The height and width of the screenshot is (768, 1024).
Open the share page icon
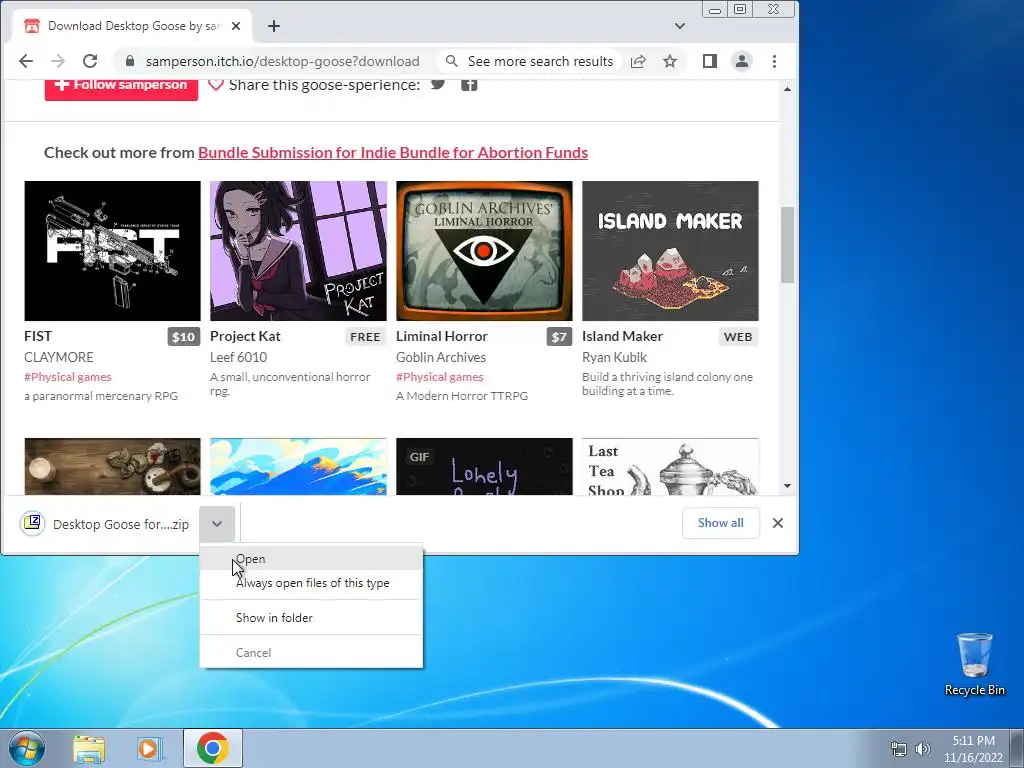(638, 61)
